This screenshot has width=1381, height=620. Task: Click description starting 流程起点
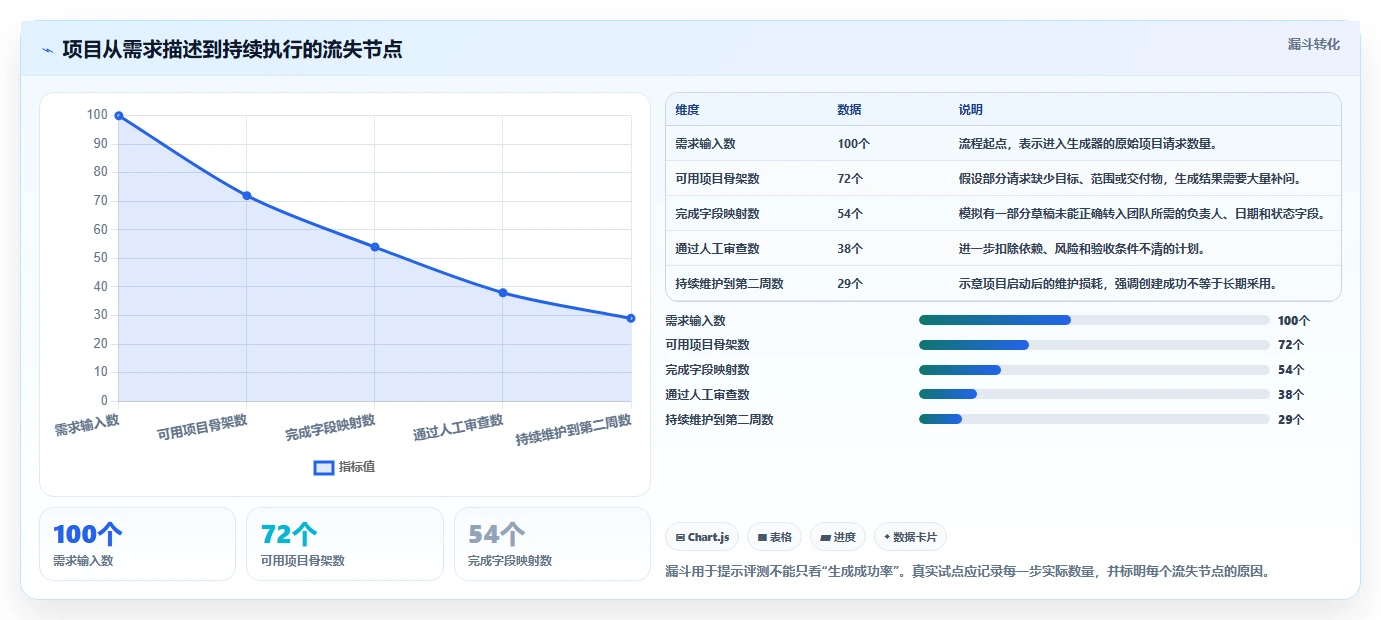(x=1087, y=144)
